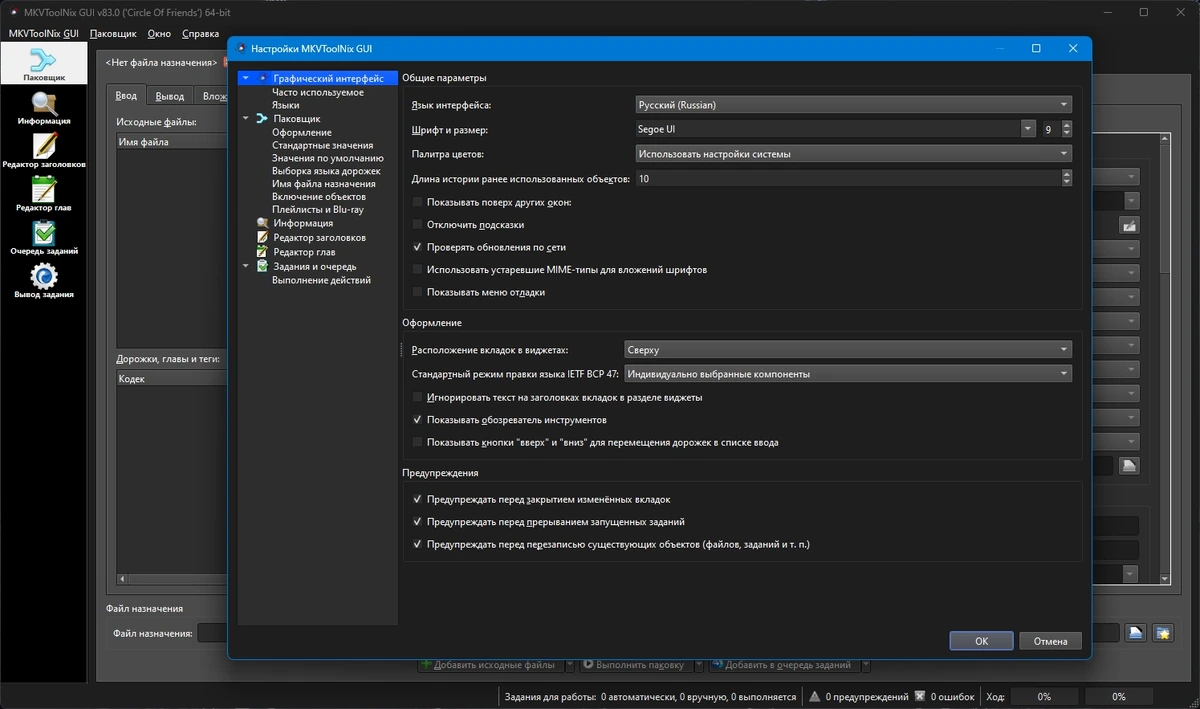Open the Паковщик tool in sidebar
The image size is (1200, 709).
pos(44,62)
